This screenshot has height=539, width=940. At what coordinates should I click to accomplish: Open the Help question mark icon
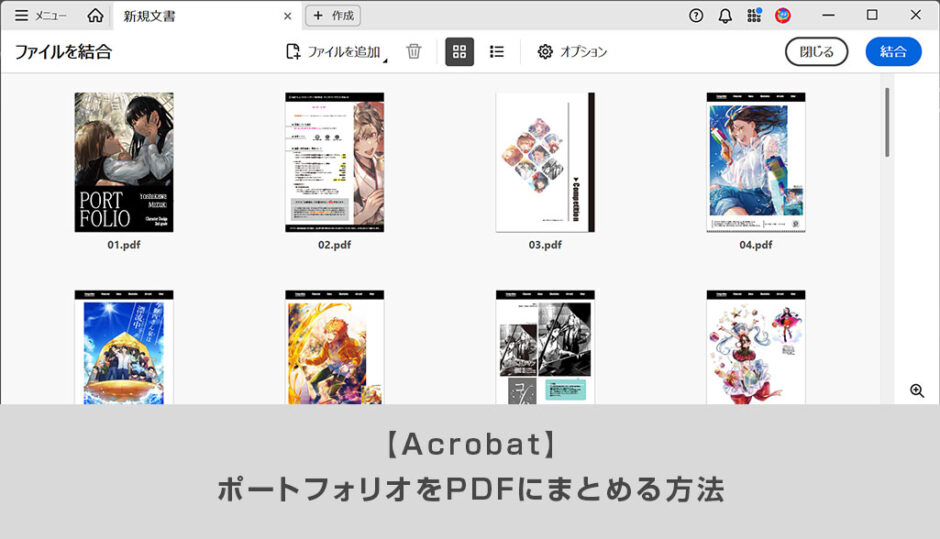(696, 15)
